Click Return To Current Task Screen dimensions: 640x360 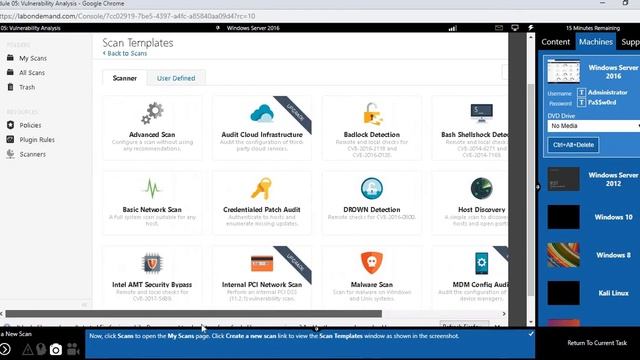pos(597,343)
